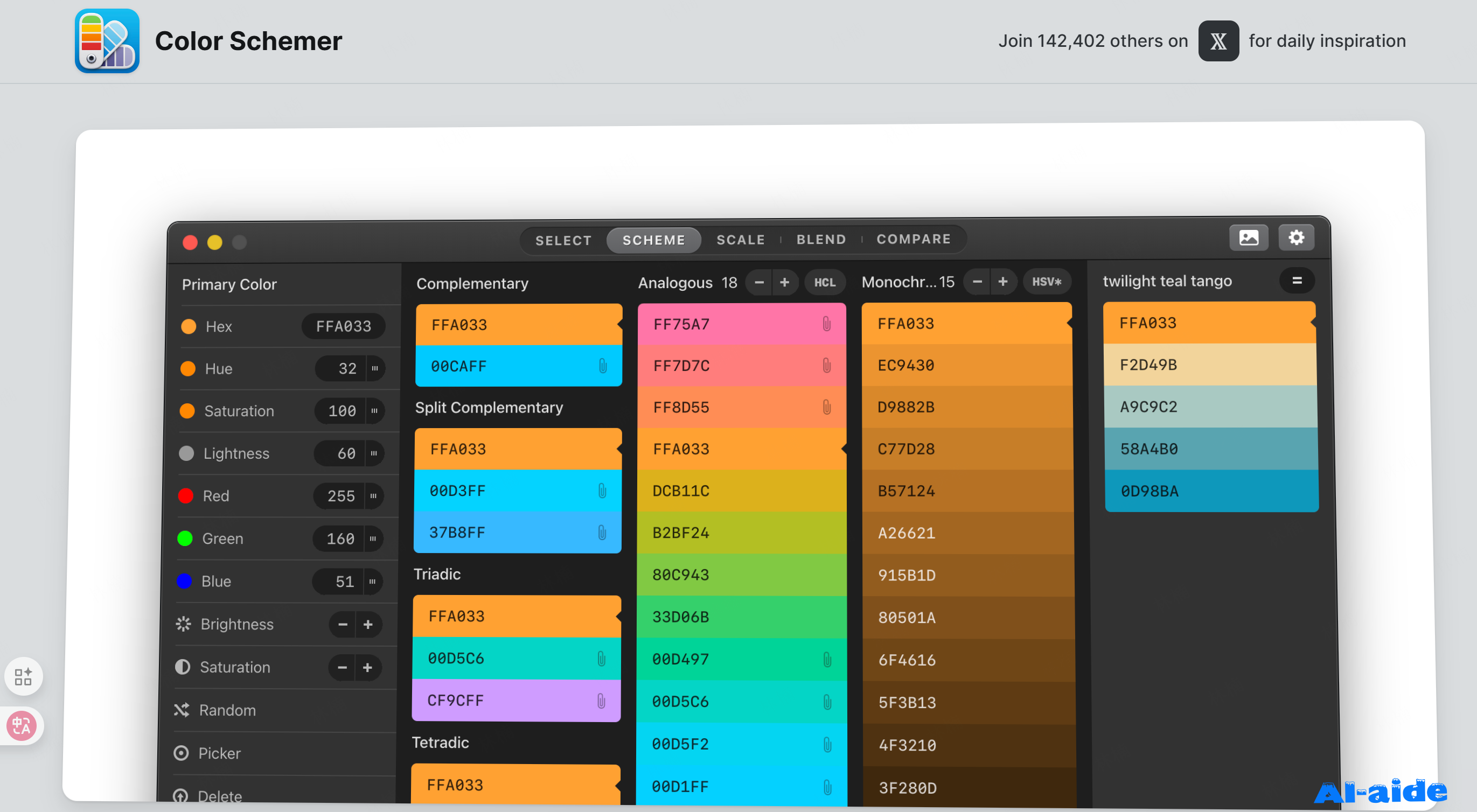Click the Hue slider handle button
The width and height of the screenshot is (1477, 812).
[x=375, y=368]
